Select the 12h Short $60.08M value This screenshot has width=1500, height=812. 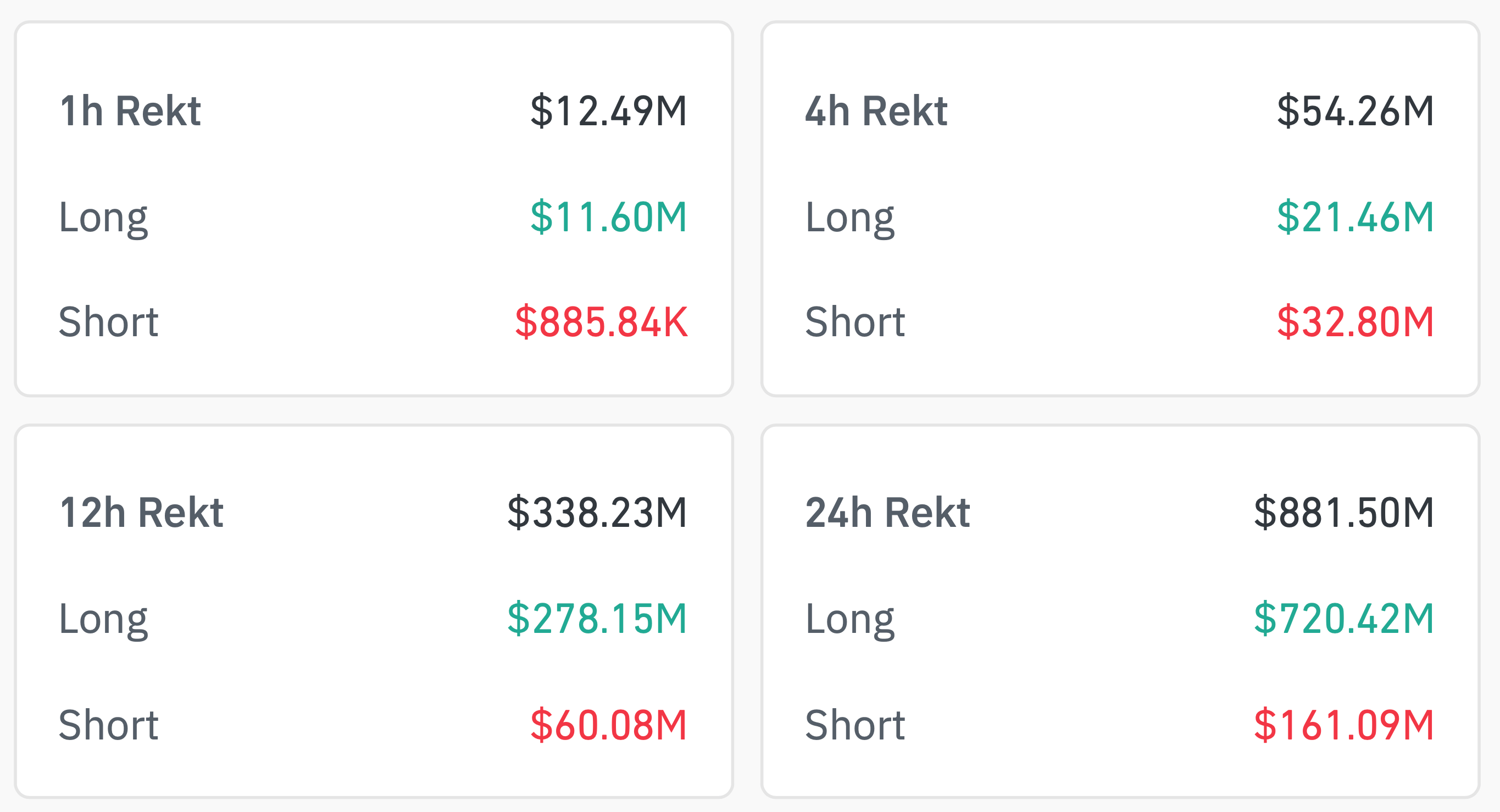608,725
